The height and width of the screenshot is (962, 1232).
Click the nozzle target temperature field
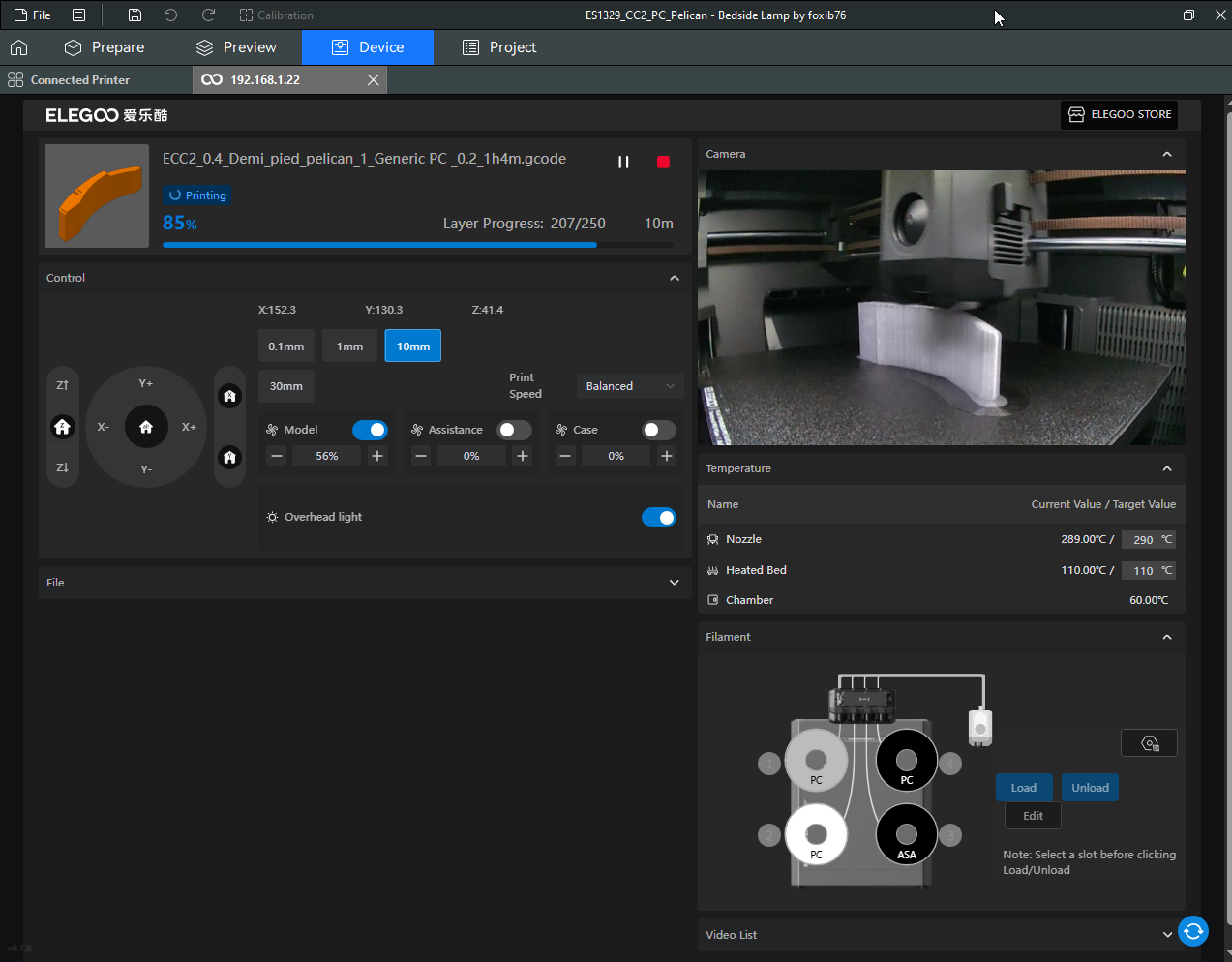click(x=1143, y=540)
